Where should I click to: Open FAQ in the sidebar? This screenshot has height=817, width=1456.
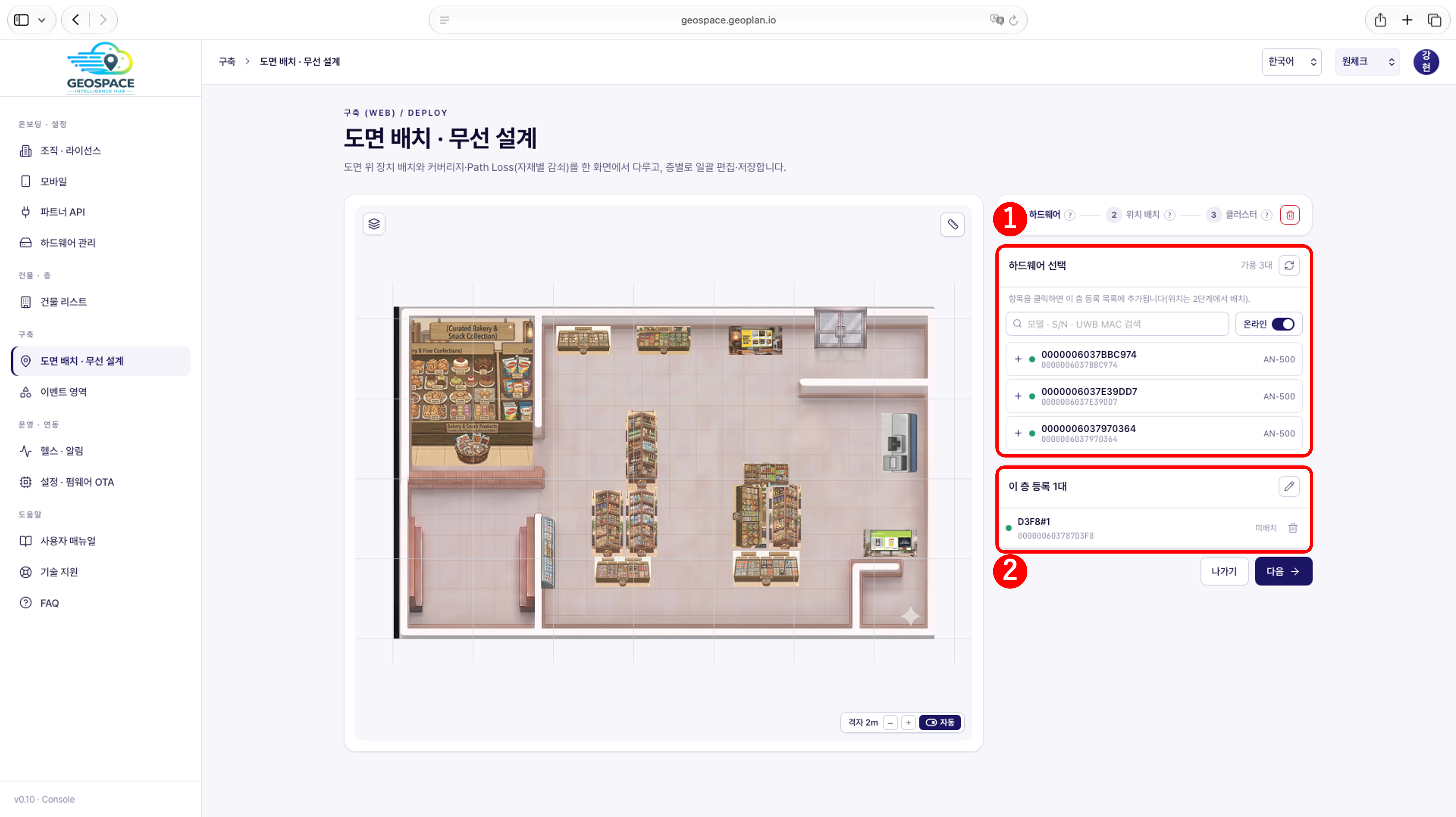tap(101, 603)
